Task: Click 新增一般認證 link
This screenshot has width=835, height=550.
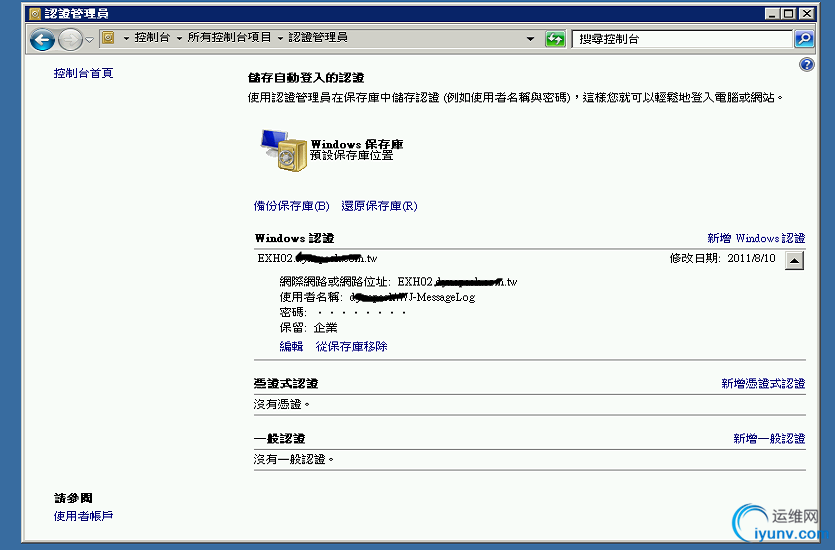Action: [x=769, y=439]
